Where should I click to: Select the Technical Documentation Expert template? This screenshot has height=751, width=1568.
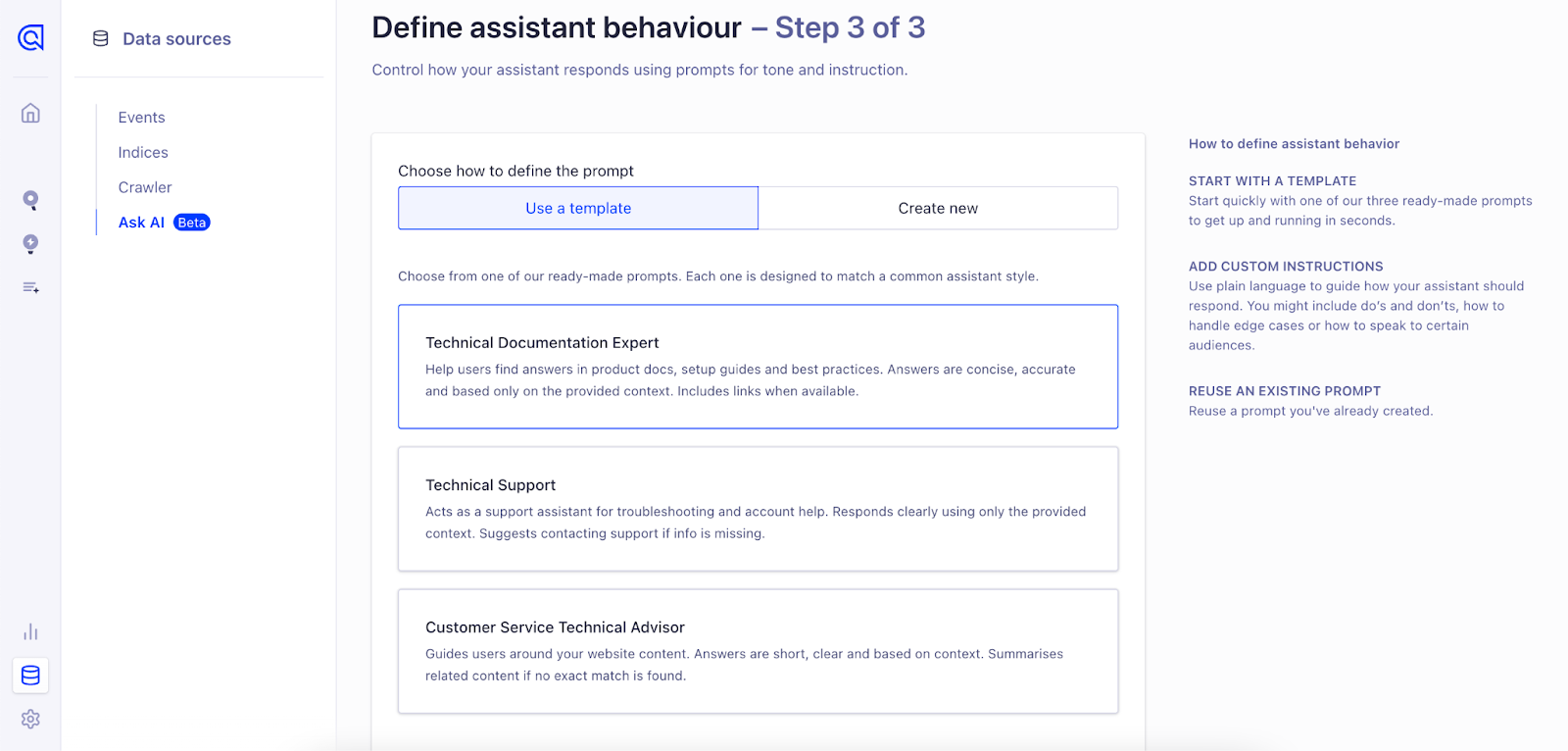[x=758, y=366]
